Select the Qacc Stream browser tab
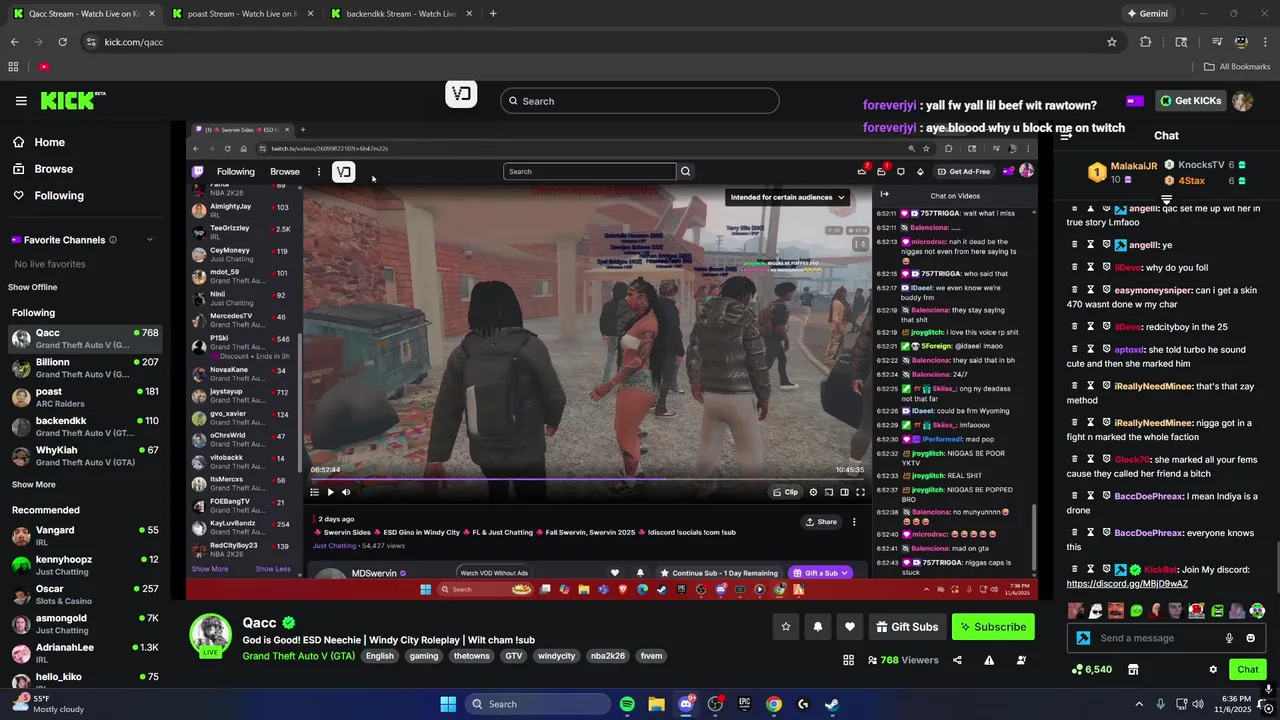The width and height of the screenshot is (1280, 720). [x=82, y=14]
